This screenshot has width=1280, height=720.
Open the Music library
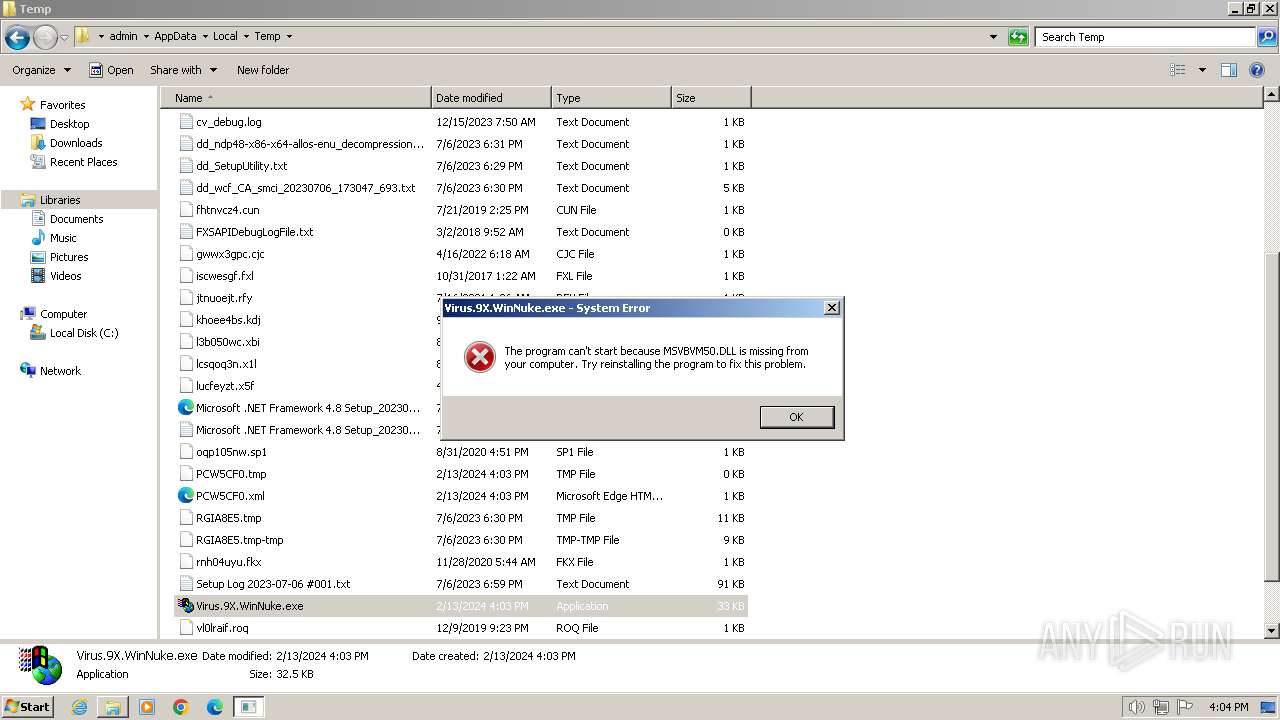coord(54,238)
